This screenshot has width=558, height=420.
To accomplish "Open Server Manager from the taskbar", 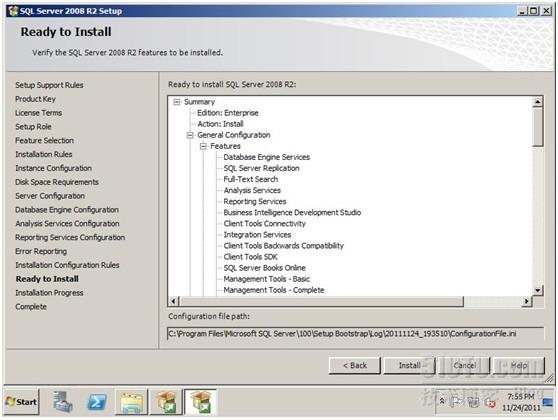I will pos(63,402).
